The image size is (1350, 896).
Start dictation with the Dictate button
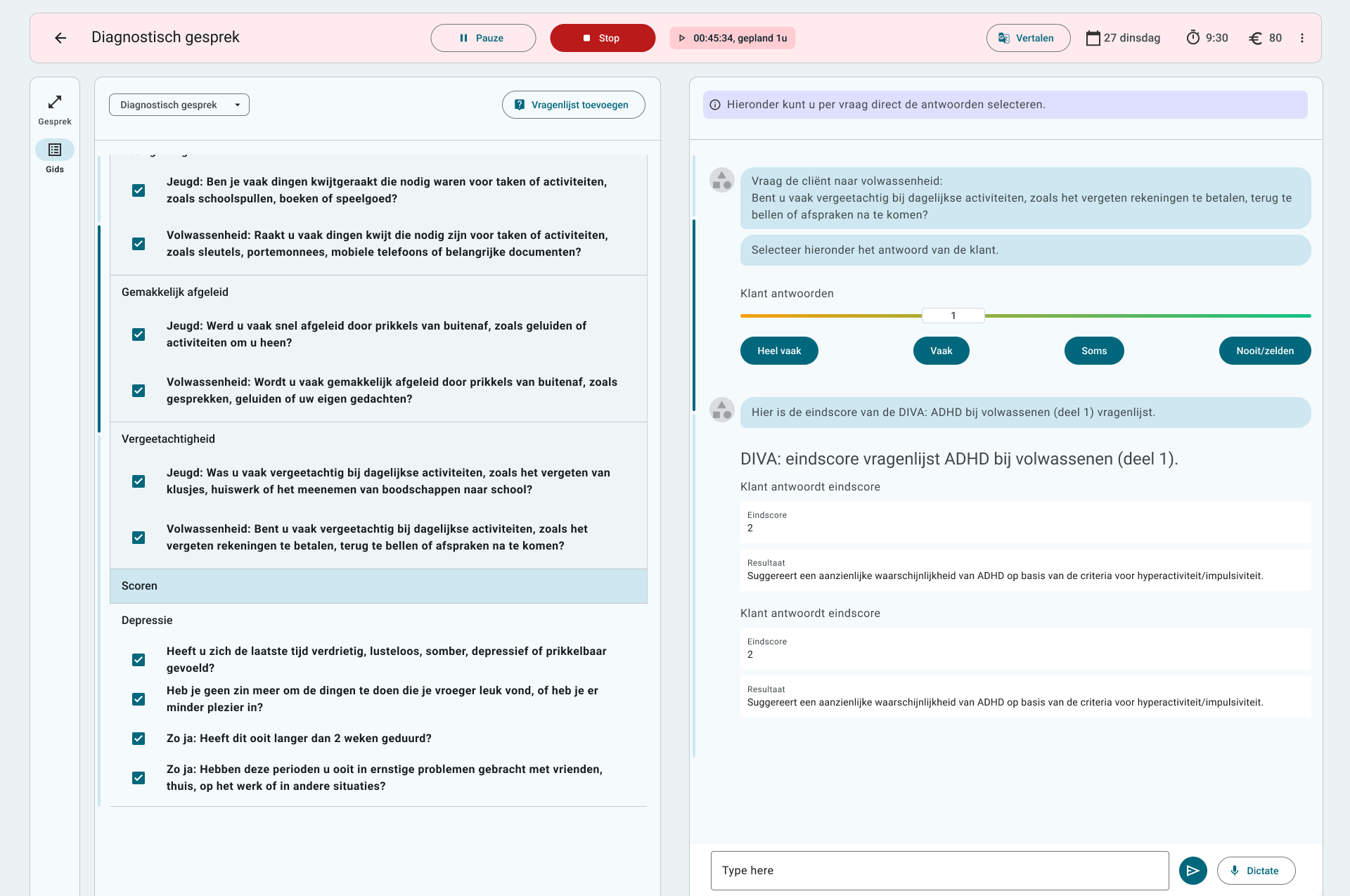(1256, 871)
